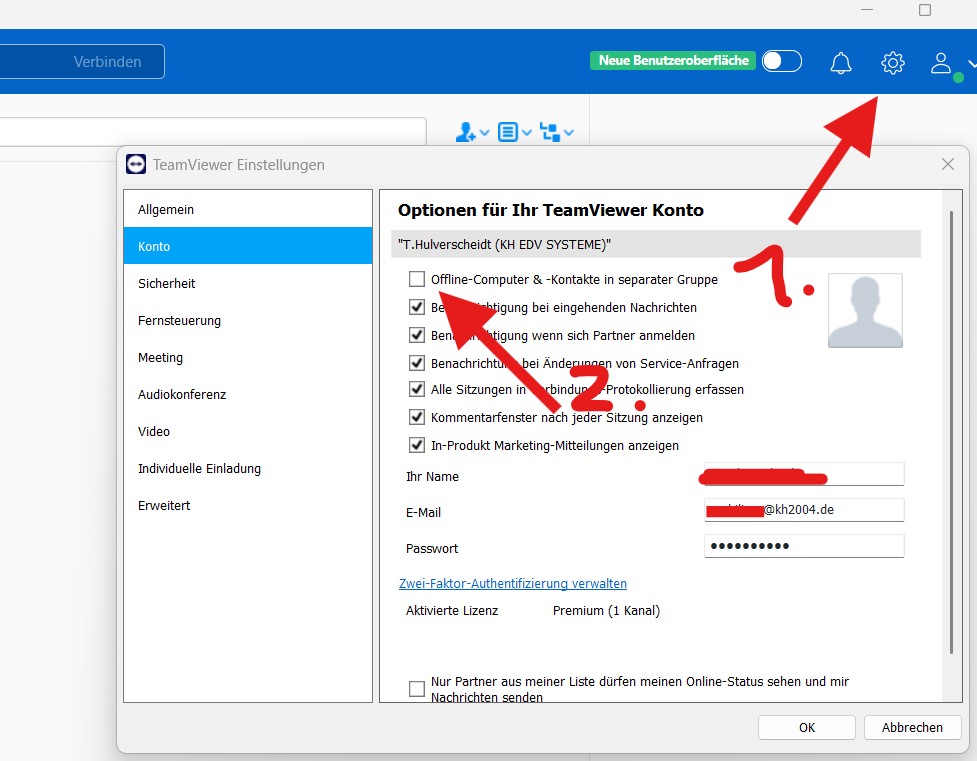Click the Neue Benutzeroberfläche label badge
The width and height of the screenshot is (977, 761).
[674, 60]
